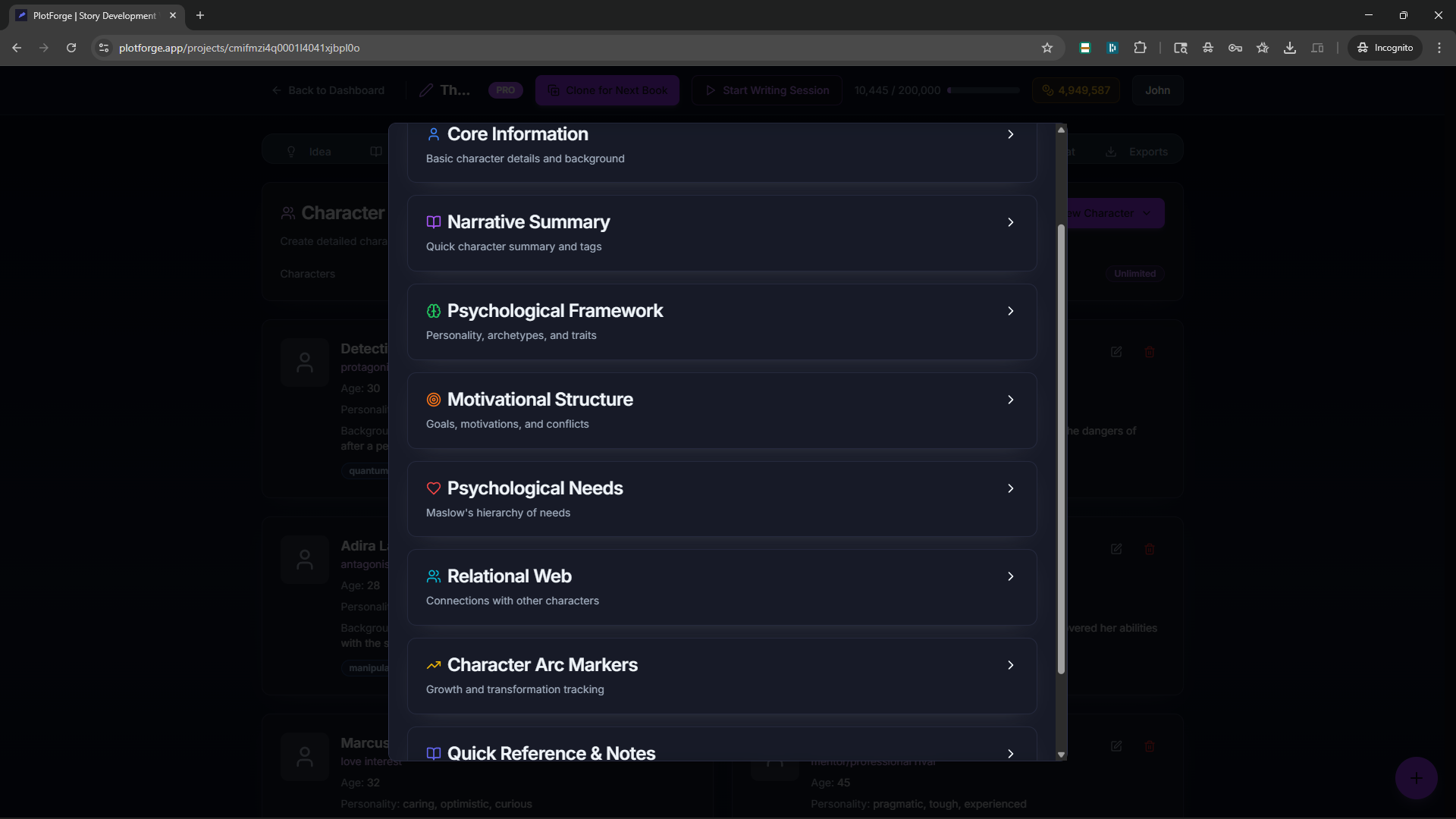
Task: Expand the Psychological Framework chevron
Action: coord(1010,311)
